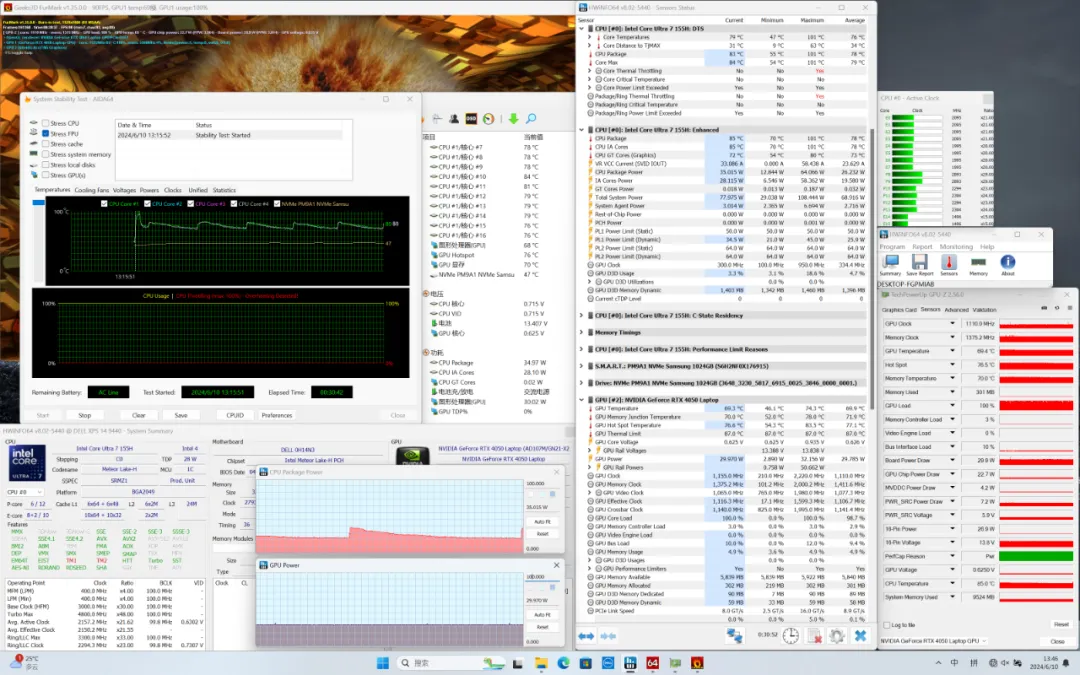Enable the Stress cache checkbox
This screenshot has width=1080, height=675.
[x=45, y=144]
